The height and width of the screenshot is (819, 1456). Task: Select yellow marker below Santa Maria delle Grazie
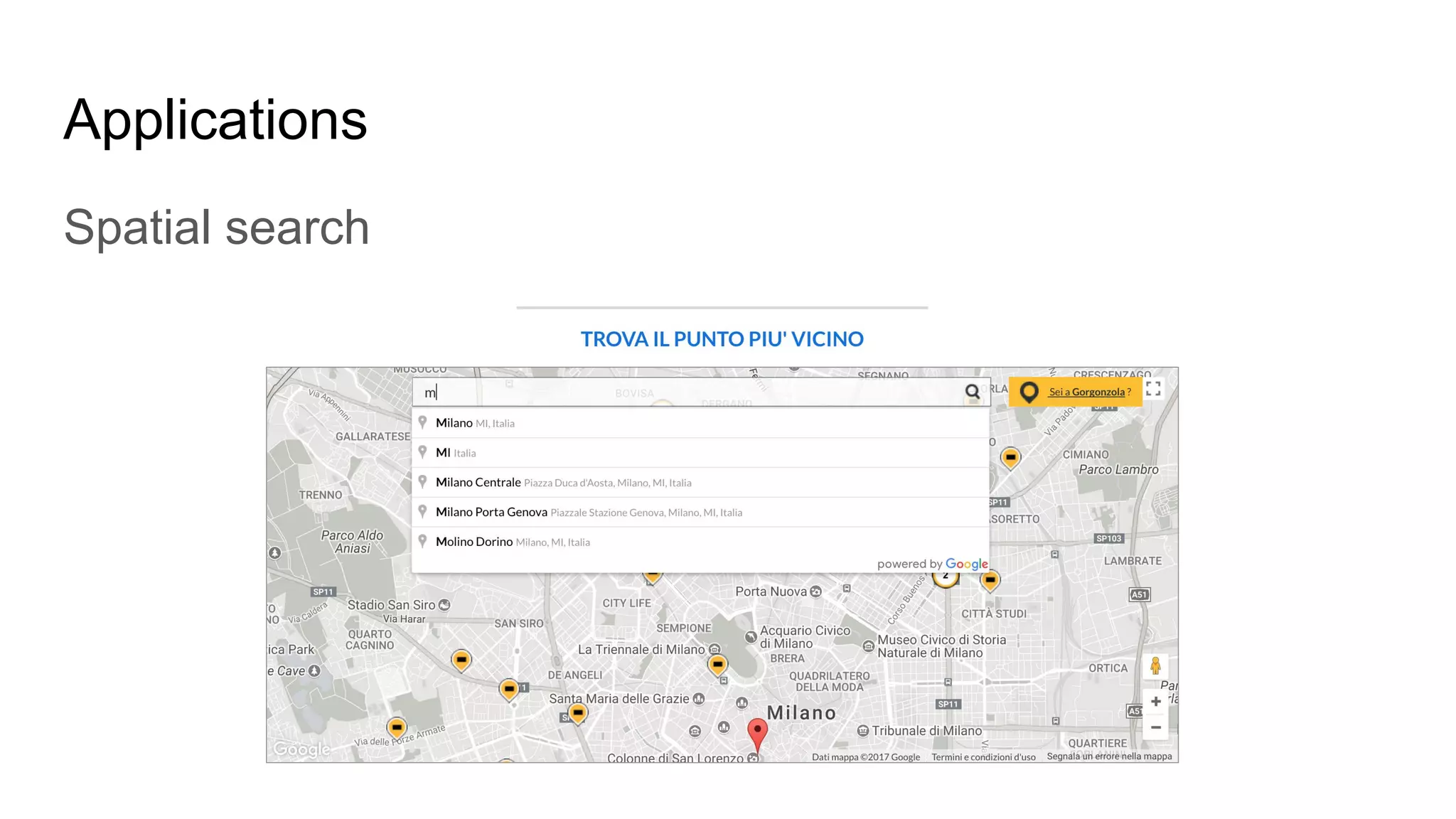tap(578, 713)
